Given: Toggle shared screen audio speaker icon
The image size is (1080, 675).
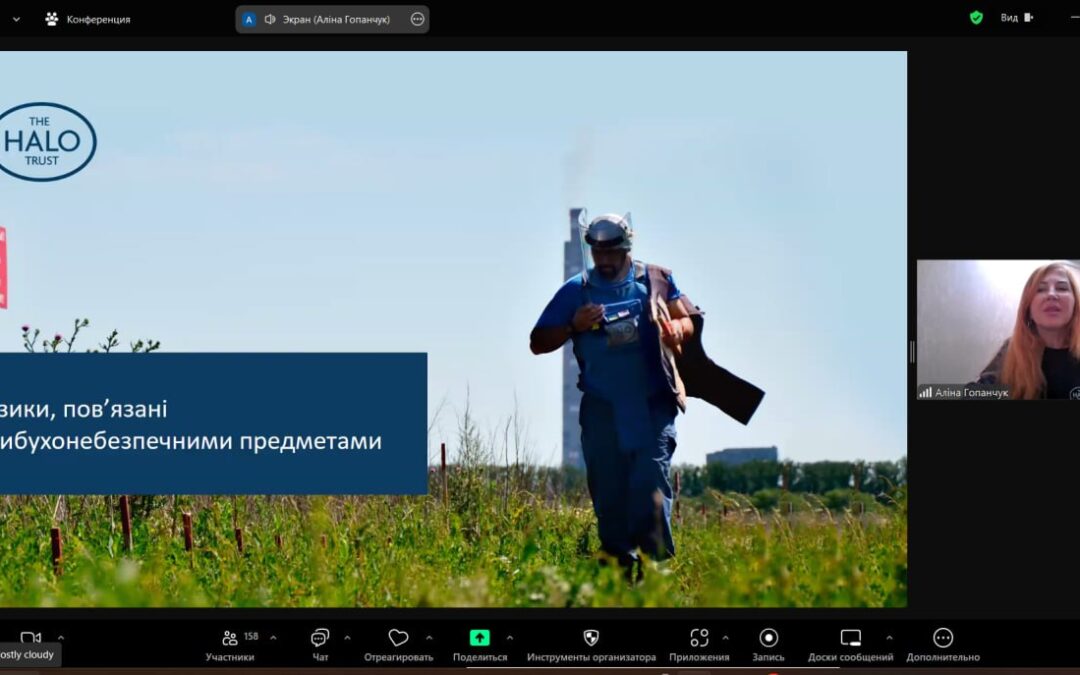Looking at the screenshot, I should coord(270,19).
